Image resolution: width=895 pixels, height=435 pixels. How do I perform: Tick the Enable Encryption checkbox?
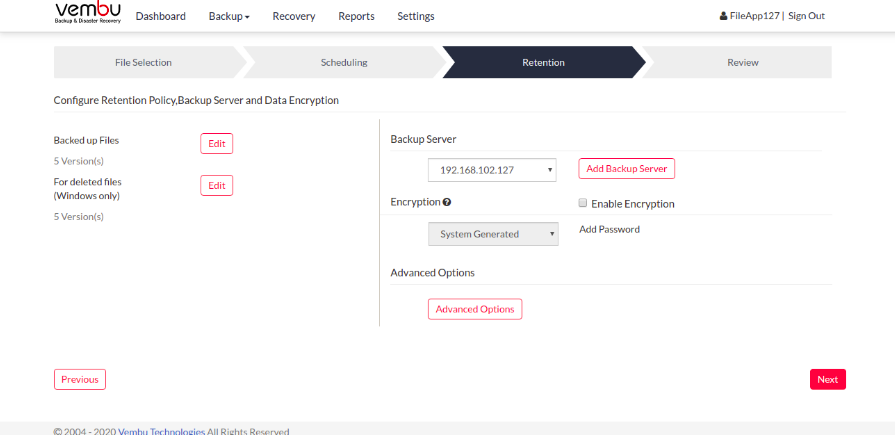point(583,203)
